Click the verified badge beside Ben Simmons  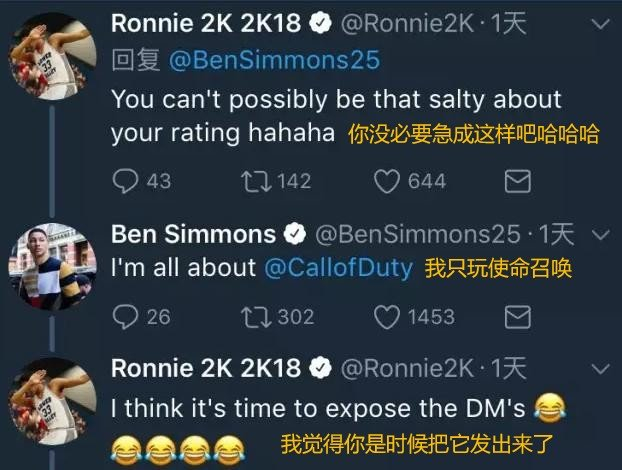tap(295, 235)
